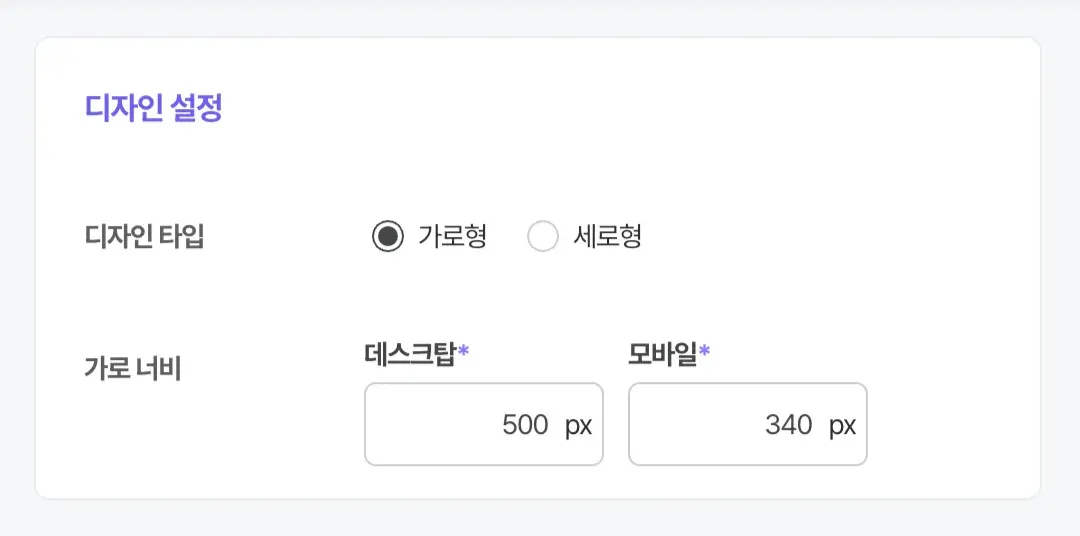Click the required asterisk beside 데스크탑
Viewport: 1080px width, 536px height.
(x=464, y=351)
